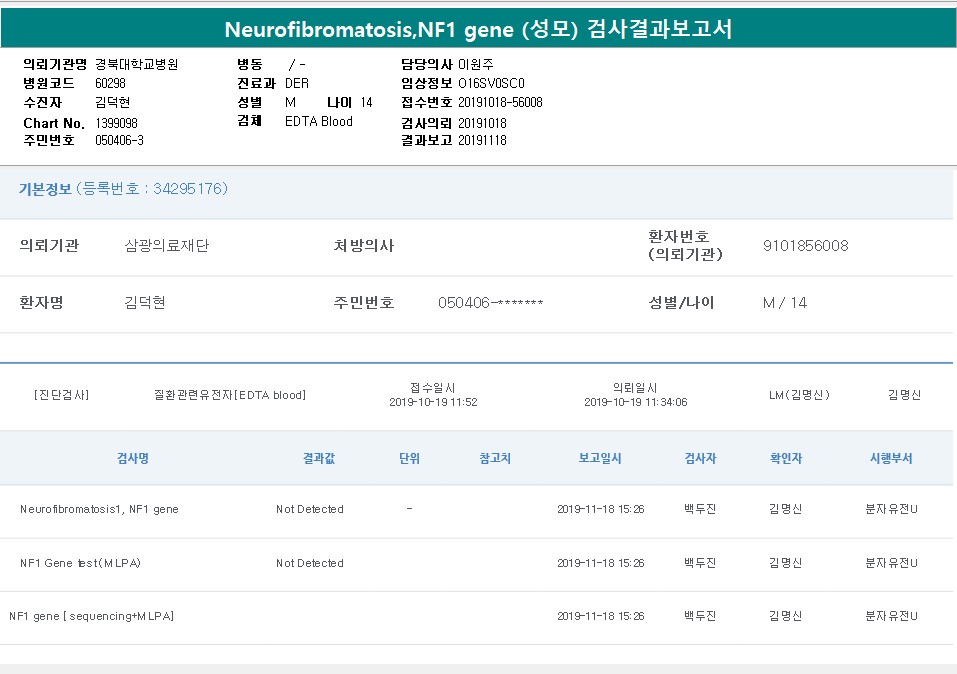Image resolution: width=957 pixels, height=674 pixels.
Task: Select the 보고일시 column header
Action: tap(600, 458)
